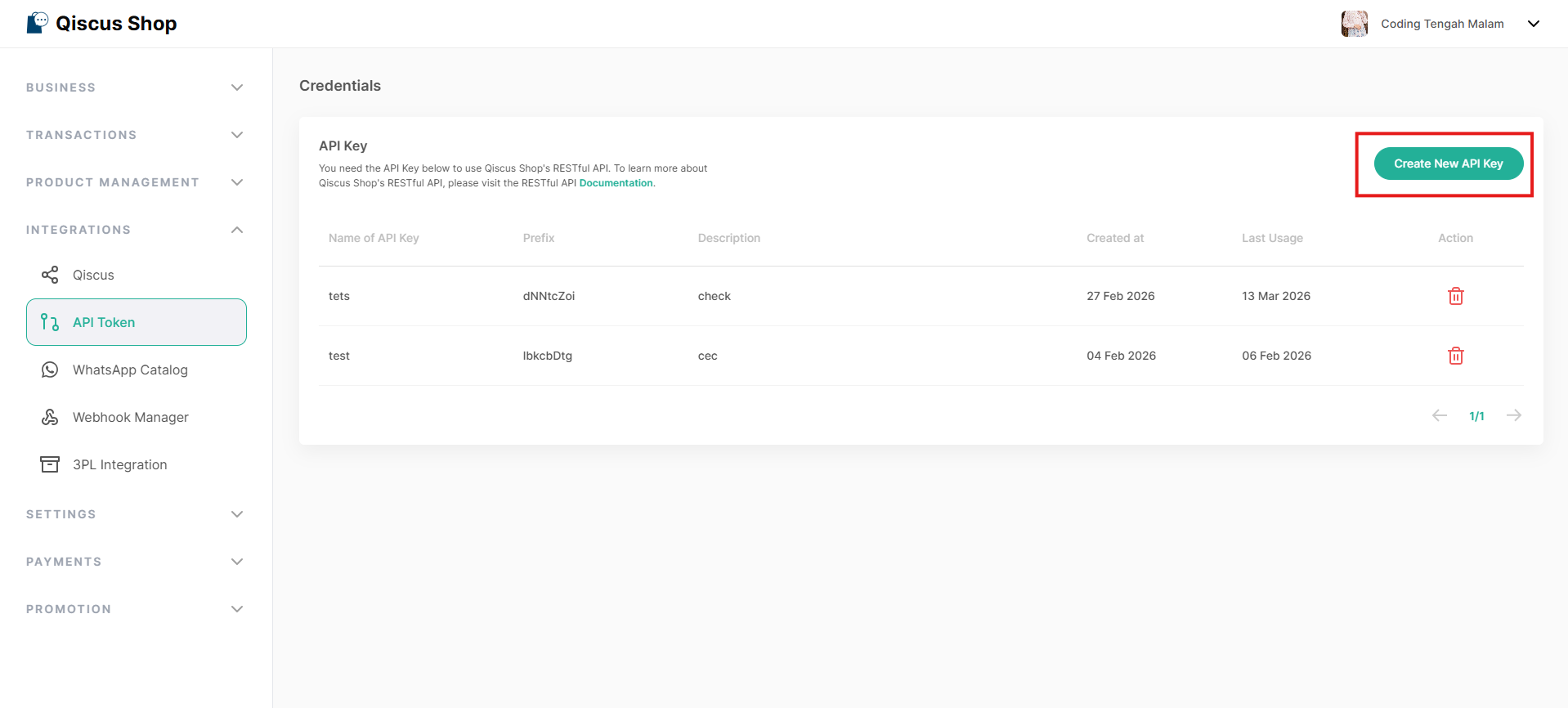Click the Transactions section label
Screen dimensions: 1568x708
coord(81,135)
